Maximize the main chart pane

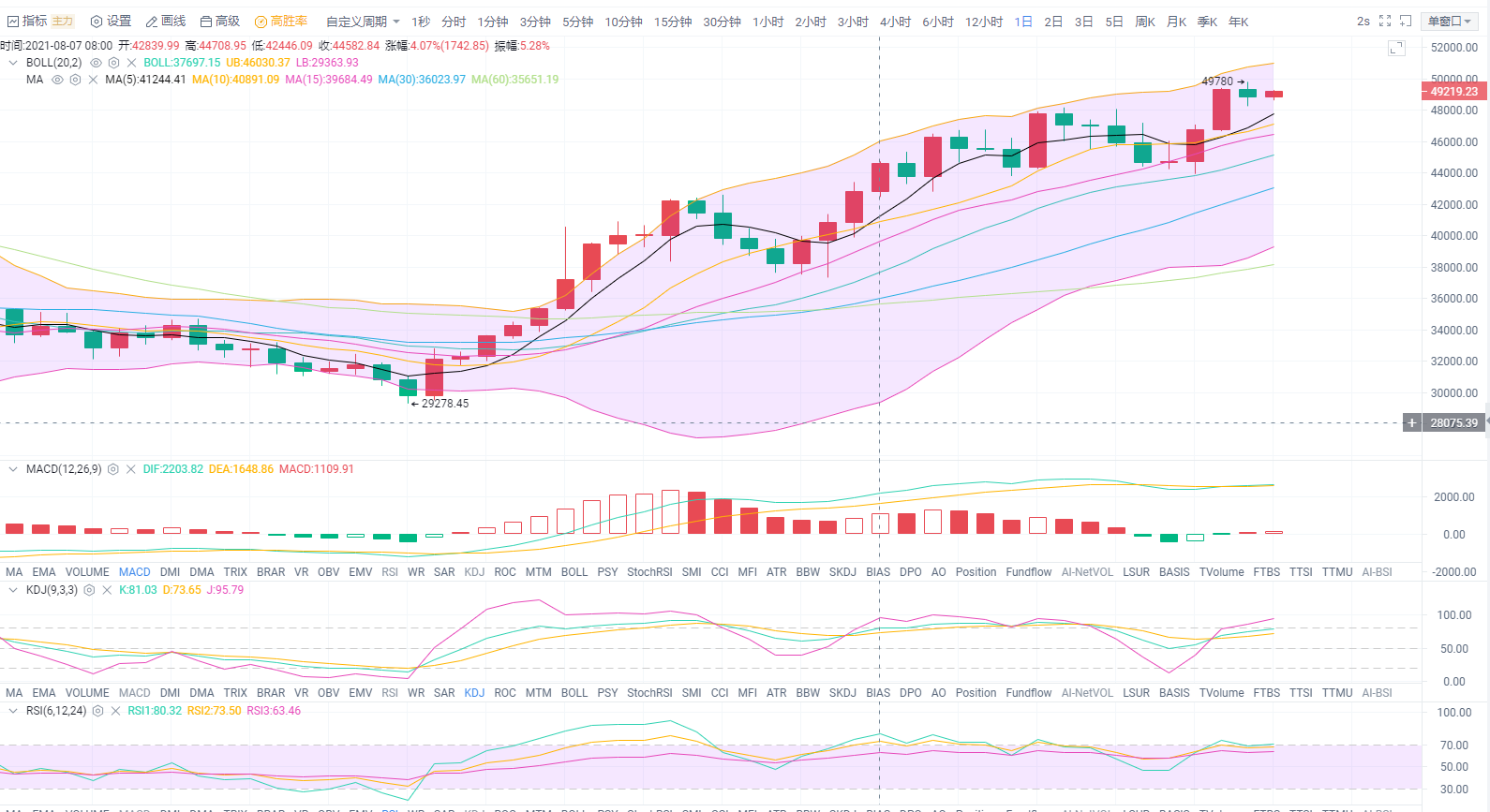(1396, 48)
